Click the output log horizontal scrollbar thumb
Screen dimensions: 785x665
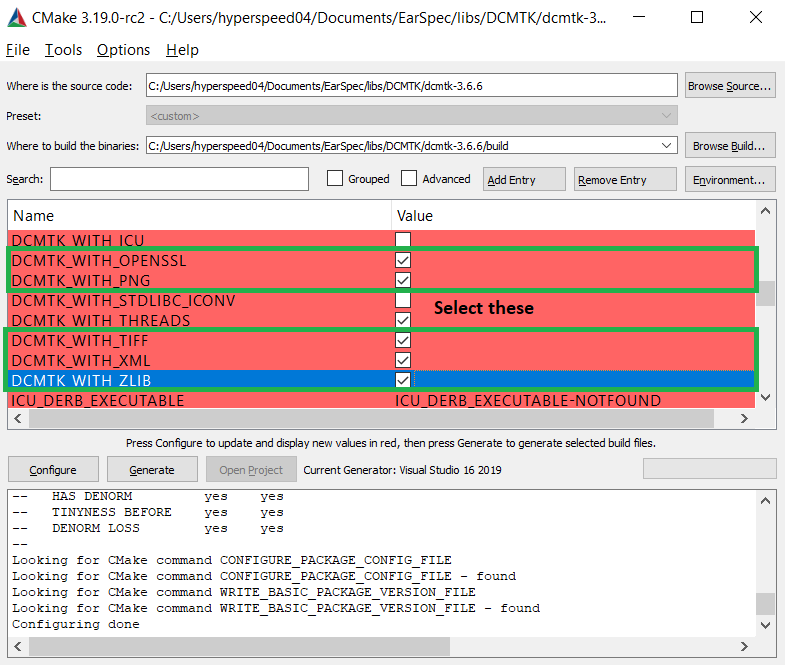(x=239, y=646)
